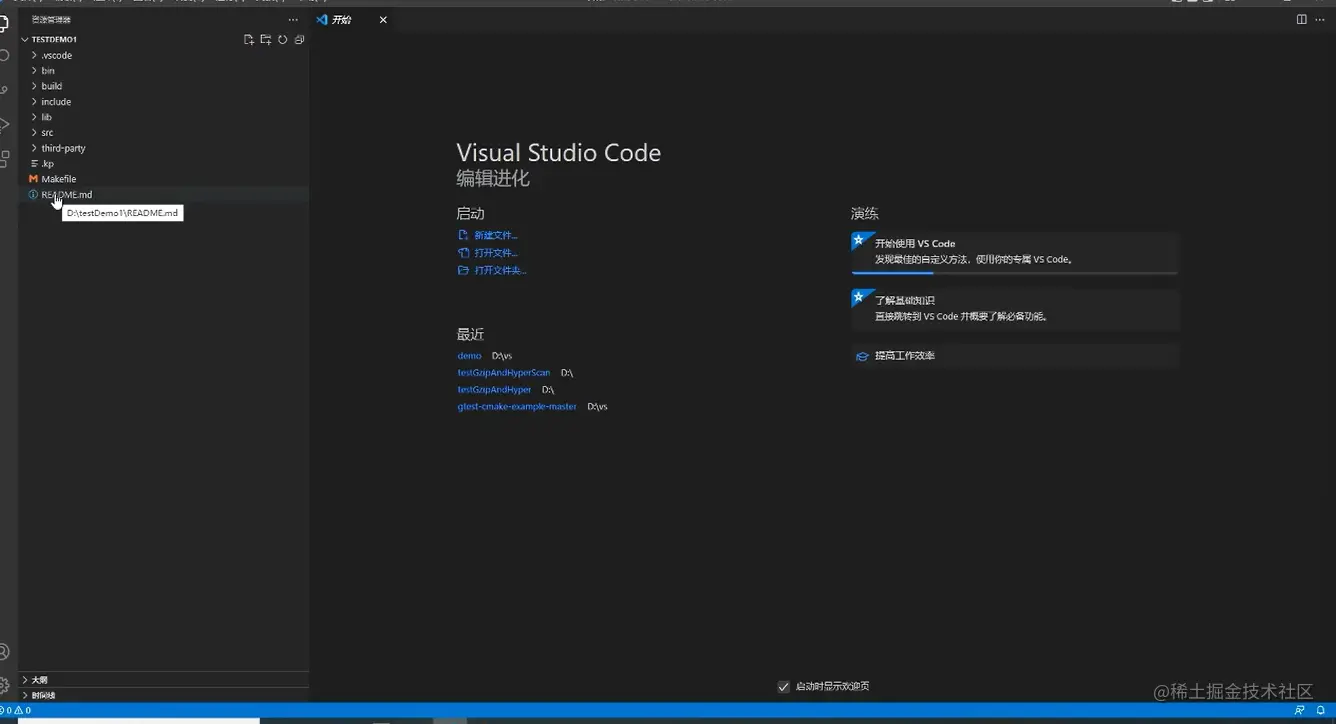Click the star icon beside 了解基础知识
The image size is (1336, 724).
(x=858, y=298)
